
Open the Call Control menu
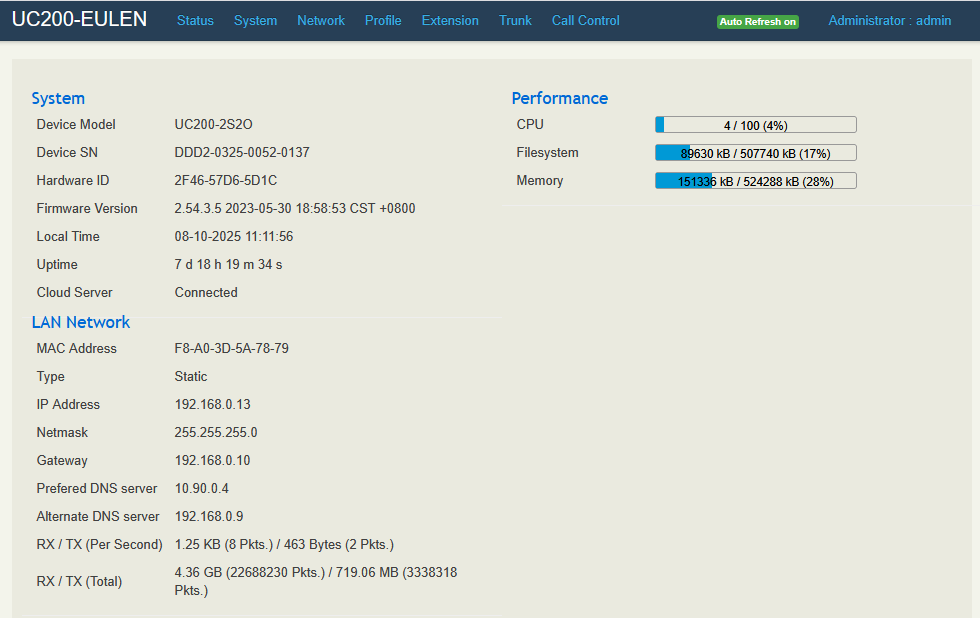click(x=585, y=20)
